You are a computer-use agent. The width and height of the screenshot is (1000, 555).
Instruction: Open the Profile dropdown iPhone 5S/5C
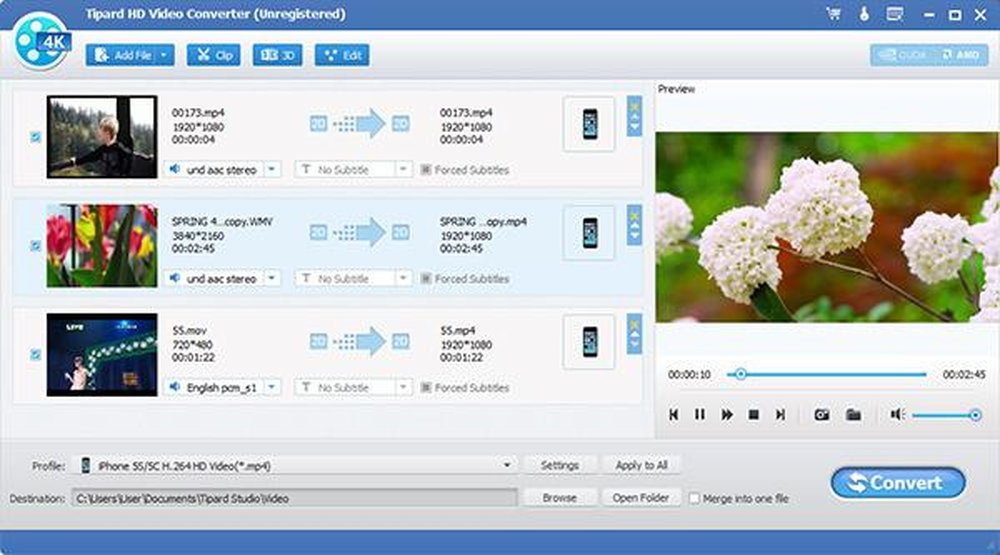tap(296, 466)
